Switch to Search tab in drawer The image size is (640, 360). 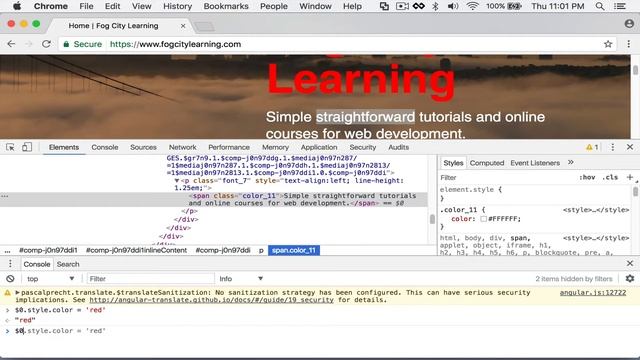tap(68, 264)
